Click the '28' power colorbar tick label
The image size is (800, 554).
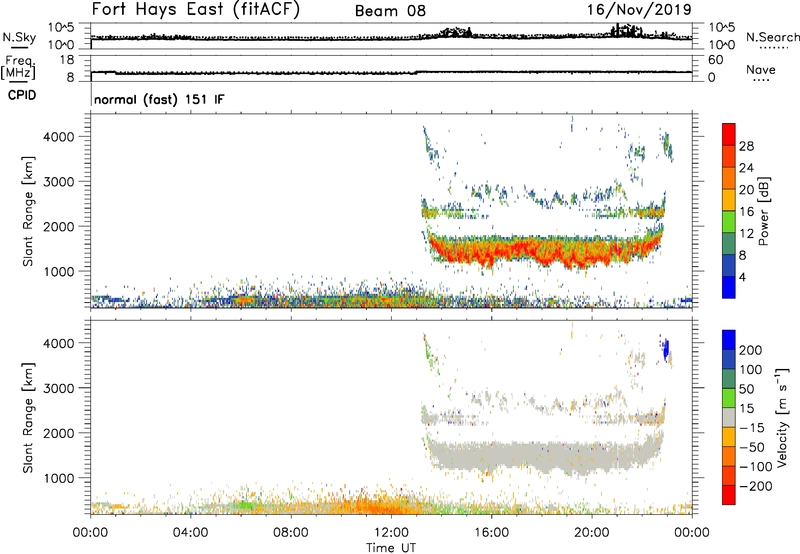746,146
